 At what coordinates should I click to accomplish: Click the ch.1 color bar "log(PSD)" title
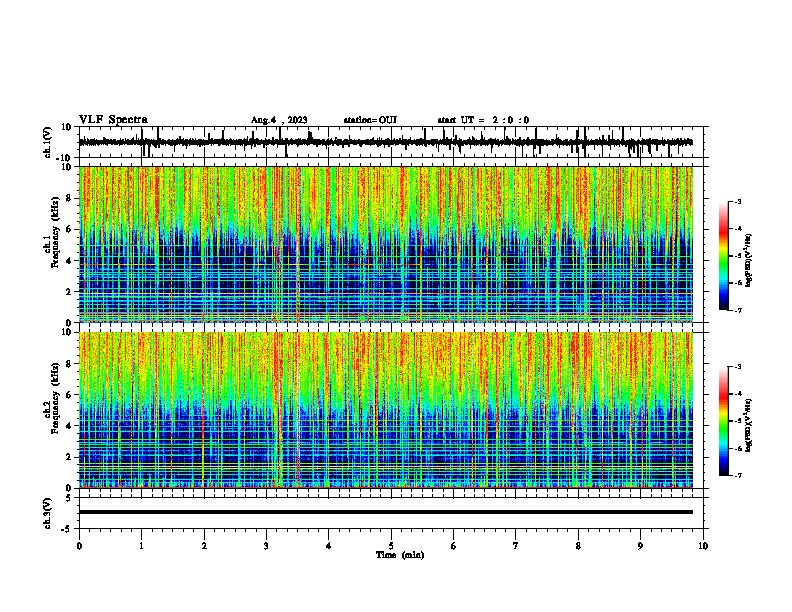coord(748,260)
